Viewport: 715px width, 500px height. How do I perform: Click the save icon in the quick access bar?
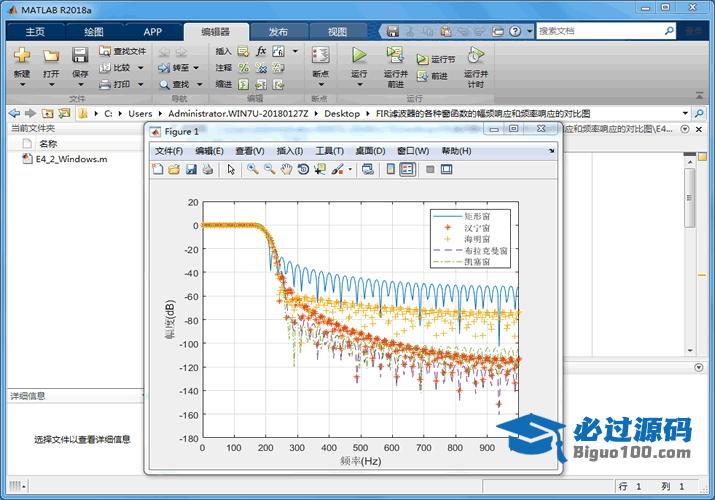[393, 31]
